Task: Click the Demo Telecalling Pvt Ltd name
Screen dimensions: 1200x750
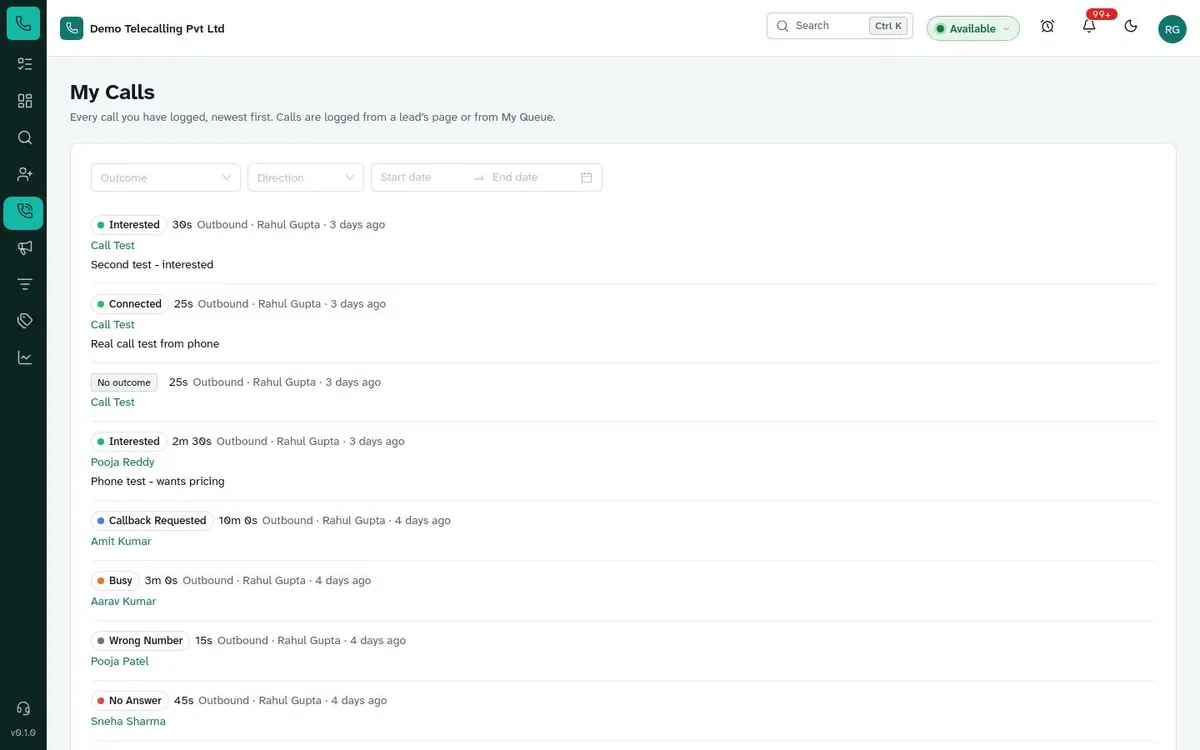Action: (157, 29)
